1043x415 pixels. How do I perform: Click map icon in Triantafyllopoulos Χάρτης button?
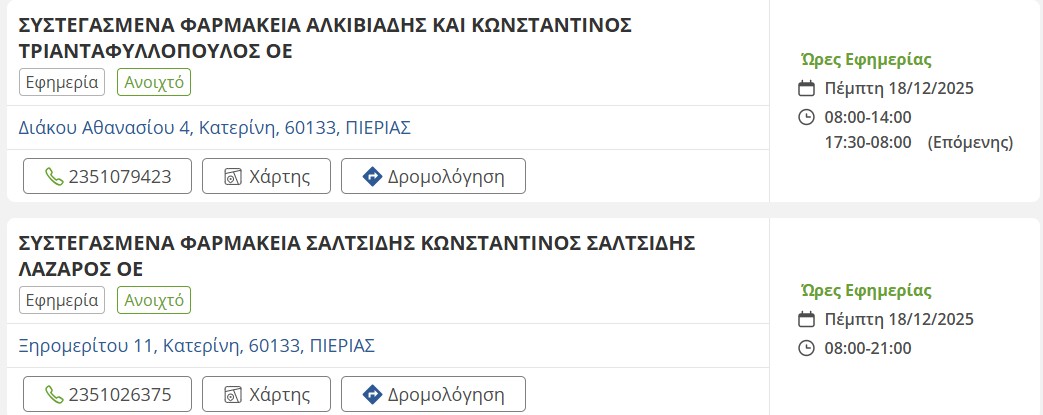pyautogui.click(x=233, y=177)
